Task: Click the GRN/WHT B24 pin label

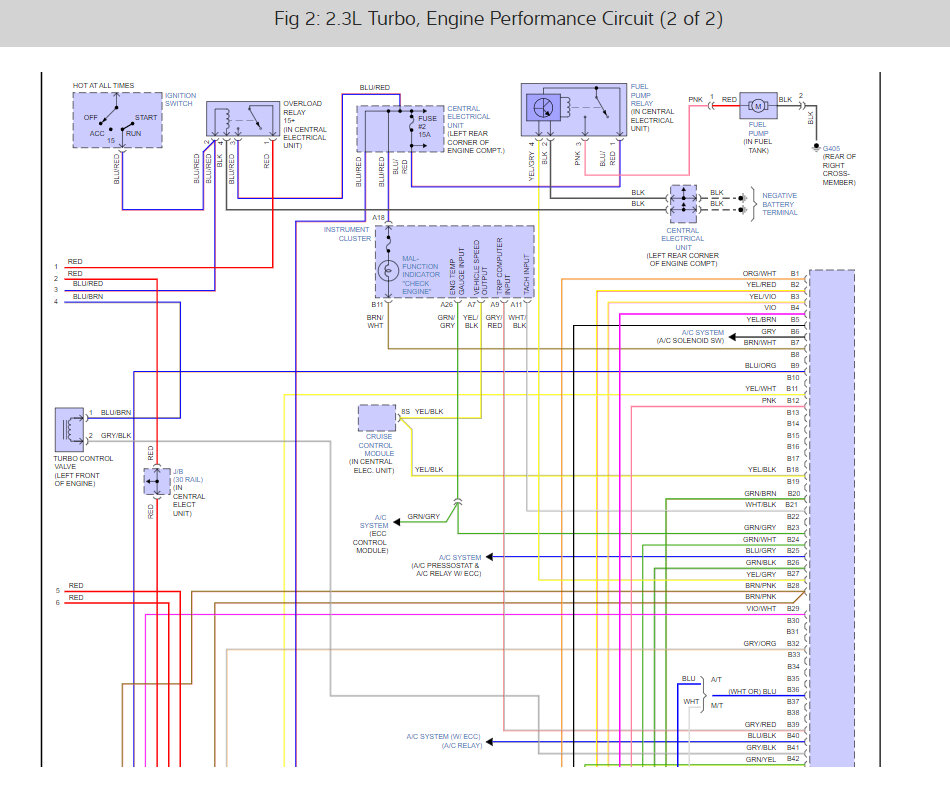Action: [x=772, y=540]
